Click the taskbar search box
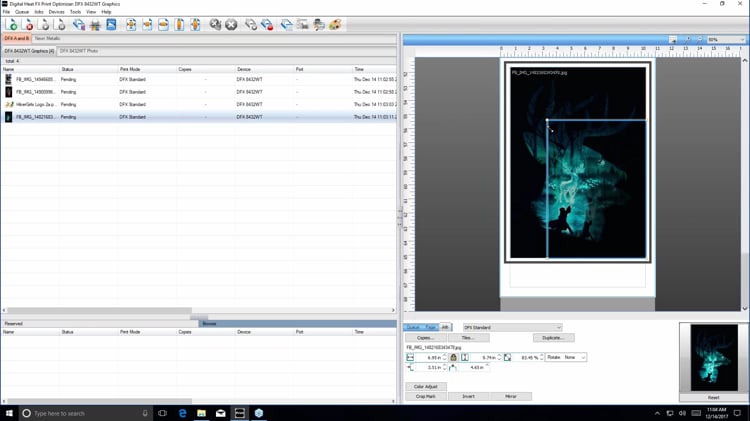Image resolution: width=750 pixels, height=421 pixels. point(86,413)
